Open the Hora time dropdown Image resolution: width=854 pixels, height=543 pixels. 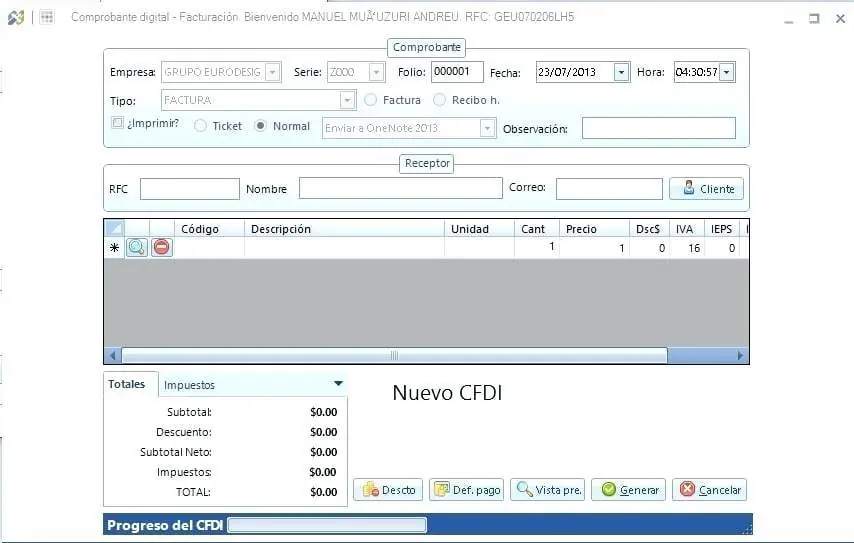(x=727, y=72)
